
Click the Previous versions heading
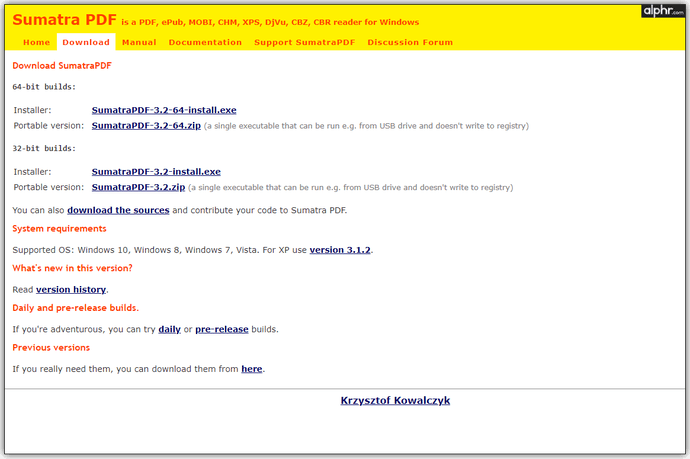tap(51, 348)
